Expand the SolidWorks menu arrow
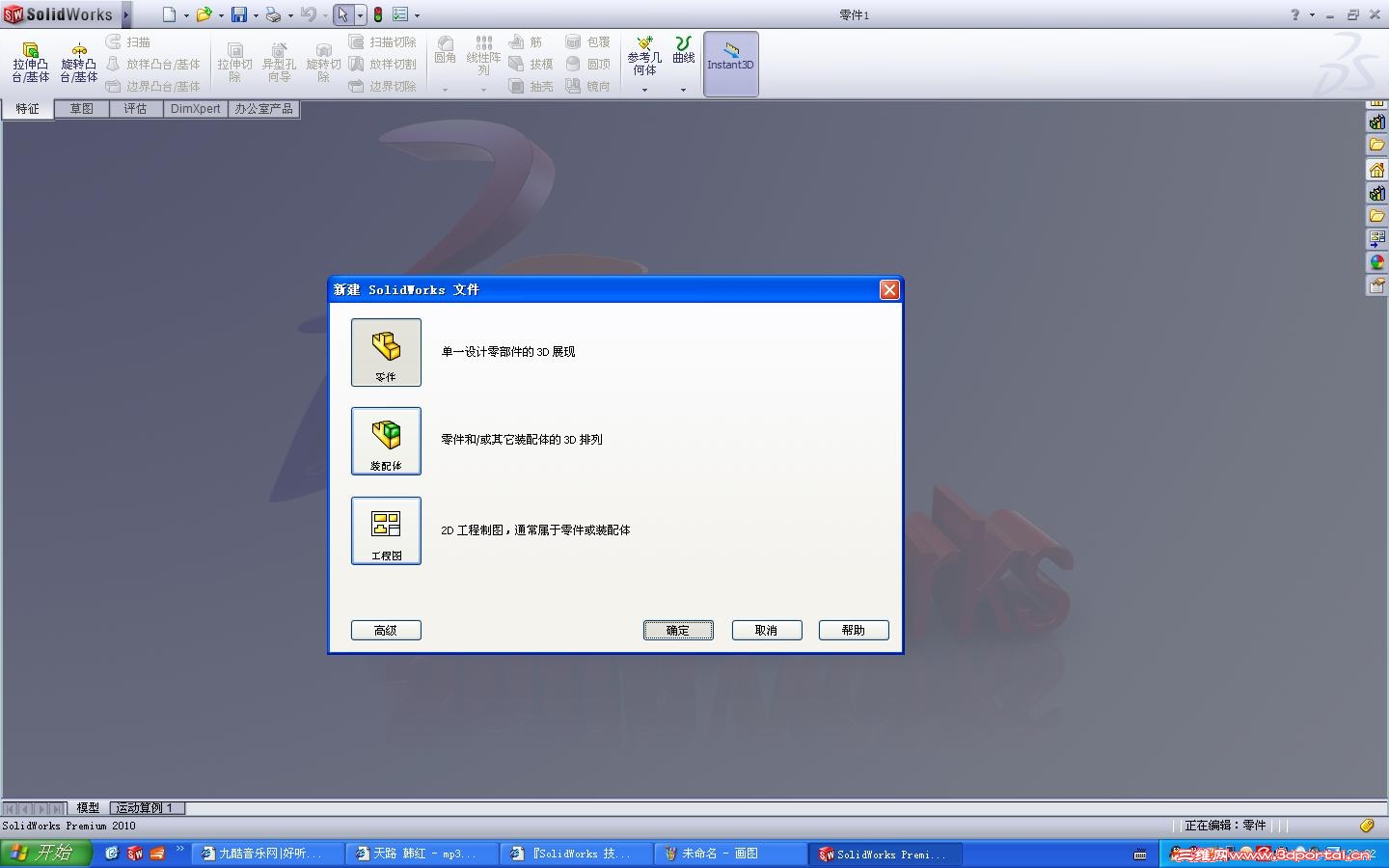Image resolution: width=1389 pixels, height=868 pixels. pos(125,14)
